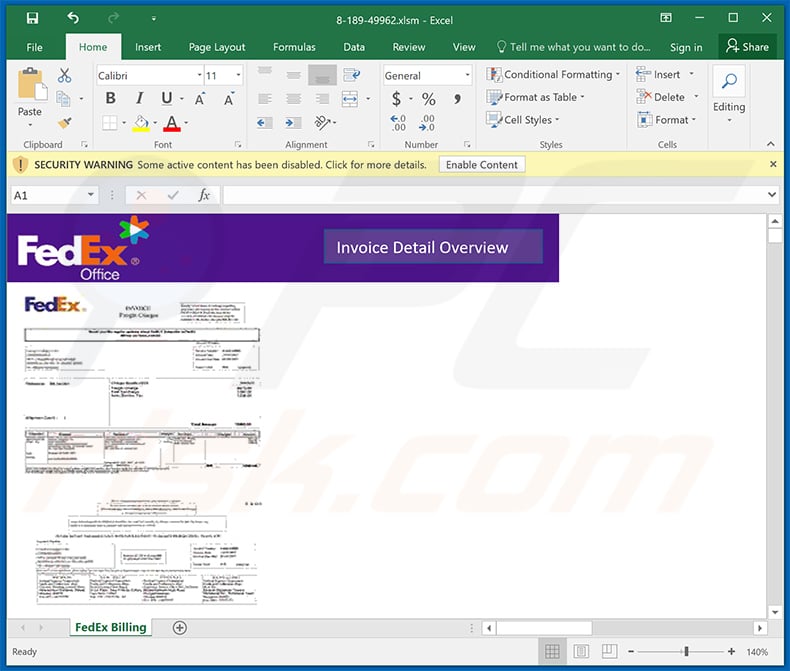This screenshot has width=790, height=671.
Task: Expand the Paste options arrow
Action: (x=30, y=124)
